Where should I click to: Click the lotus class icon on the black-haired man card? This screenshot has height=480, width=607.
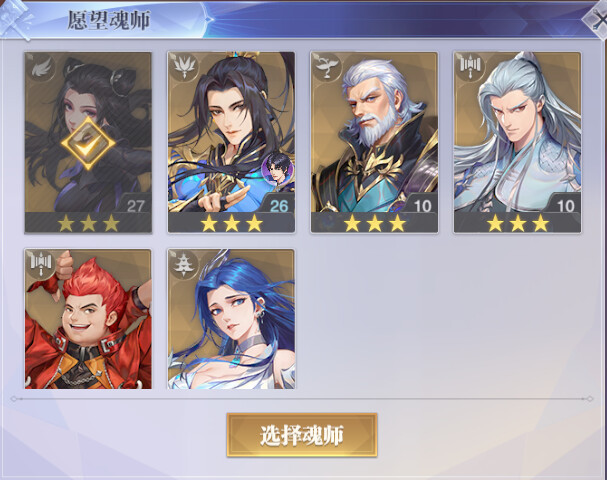[184, 67]
